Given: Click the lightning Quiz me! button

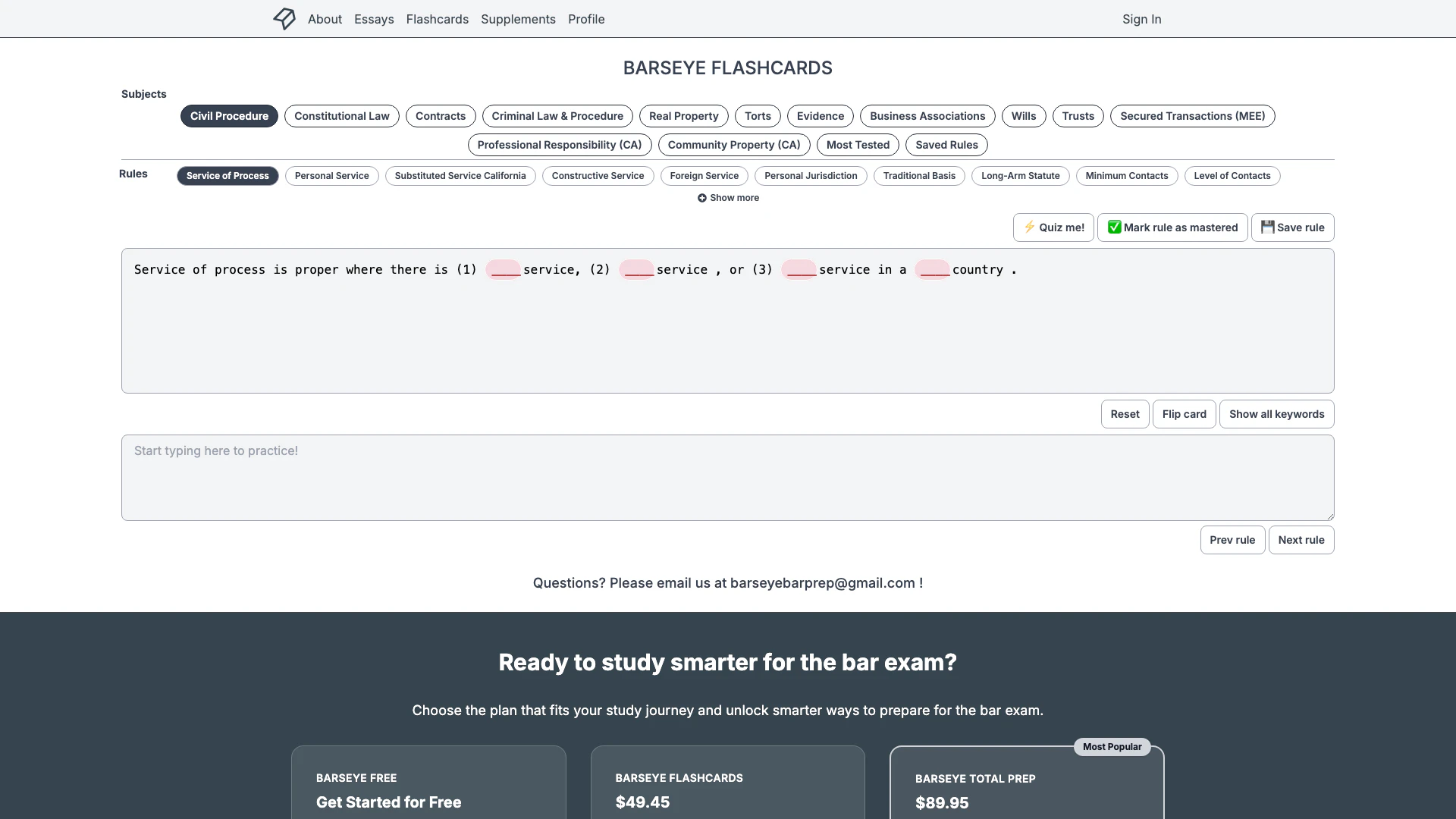Looking at the screenshot, I should (1053, 227).
